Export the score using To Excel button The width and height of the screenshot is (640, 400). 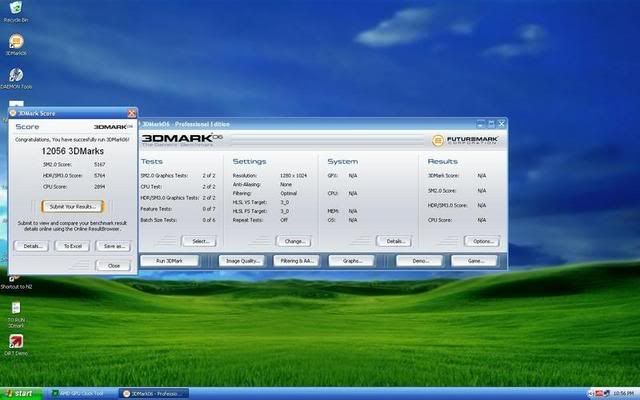(72, 246)
